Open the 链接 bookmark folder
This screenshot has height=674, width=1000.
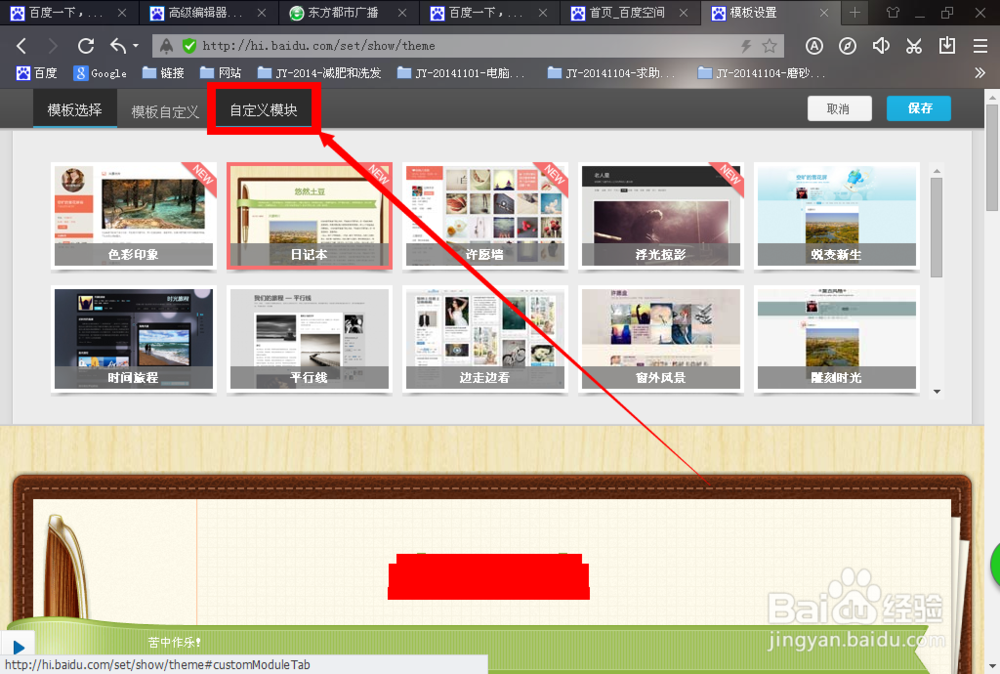(163, 73)
